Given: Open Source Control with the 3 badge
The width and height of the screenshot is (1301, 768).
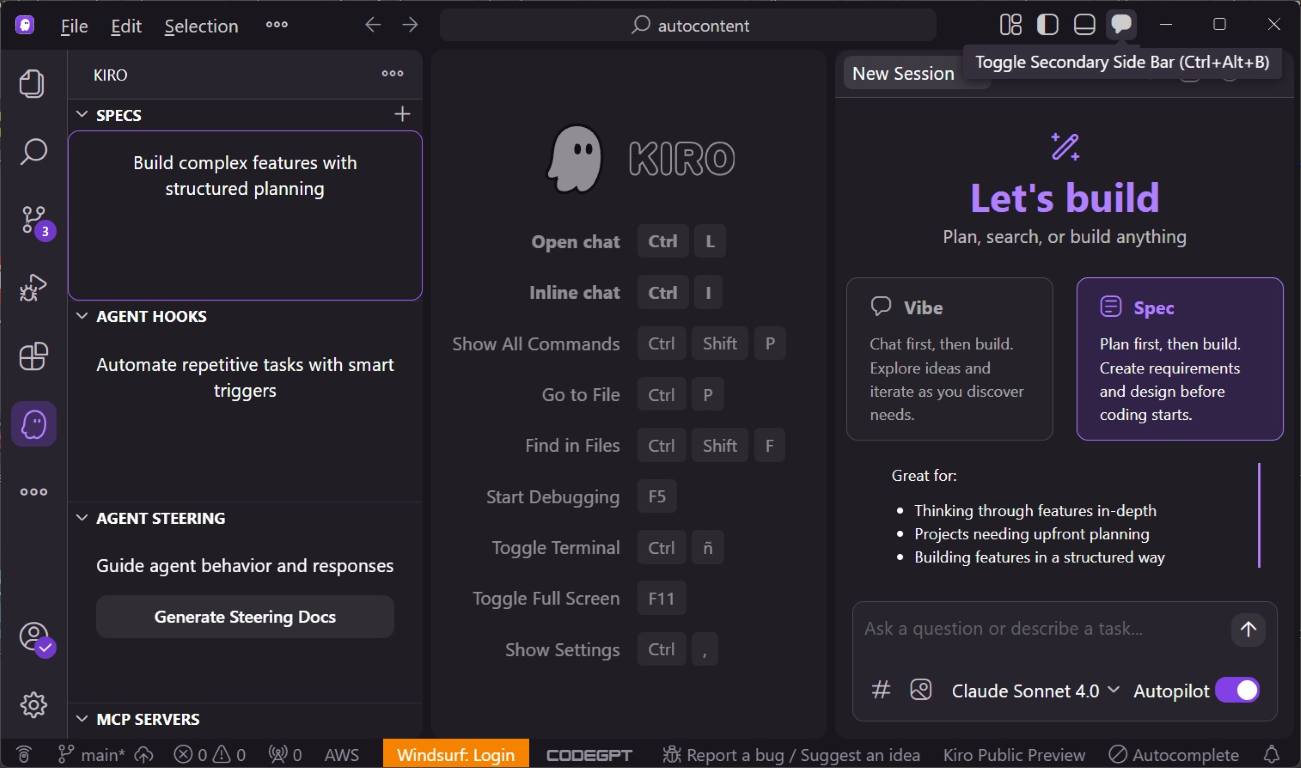Looking at the screenshot, I should click(35, 221).
